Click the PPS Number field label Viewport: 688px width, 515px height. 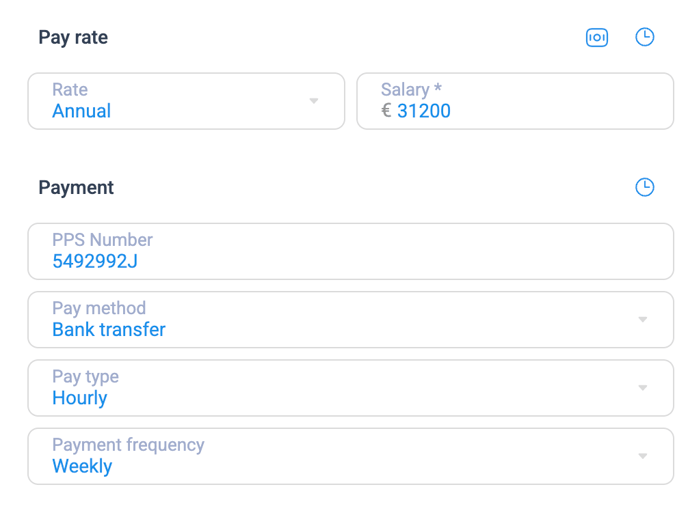tap(102, 240)
